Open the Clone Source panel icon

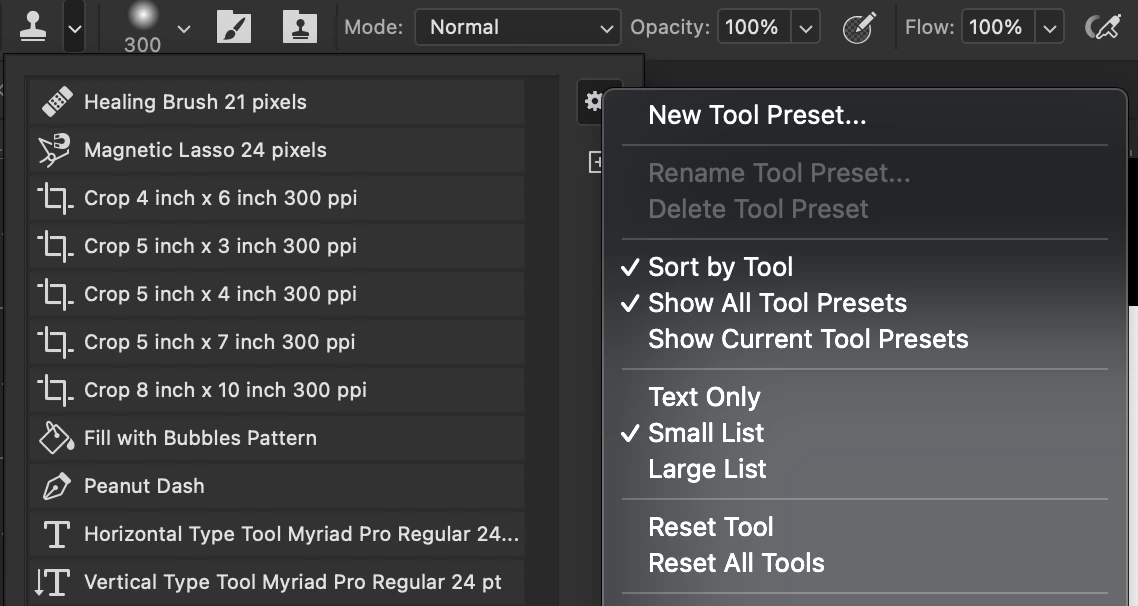[x=299, y=27]
